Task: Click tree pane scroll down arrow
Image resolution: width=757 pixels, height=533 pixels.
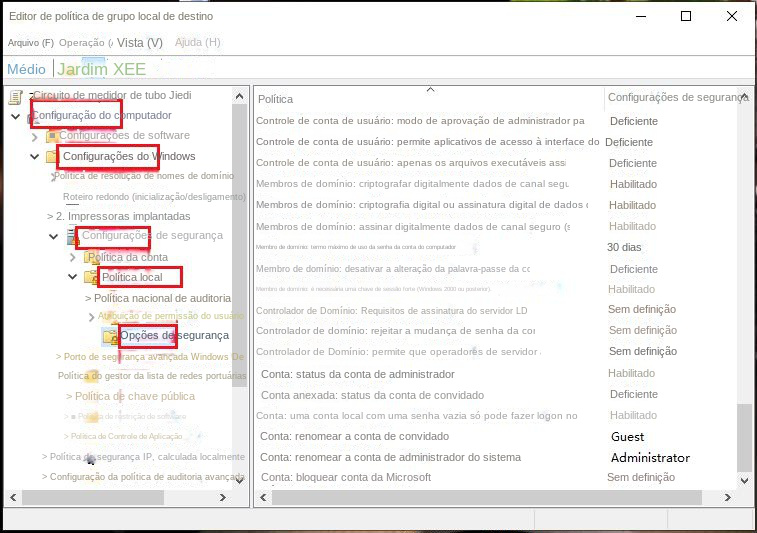Action: pos(239,481)
